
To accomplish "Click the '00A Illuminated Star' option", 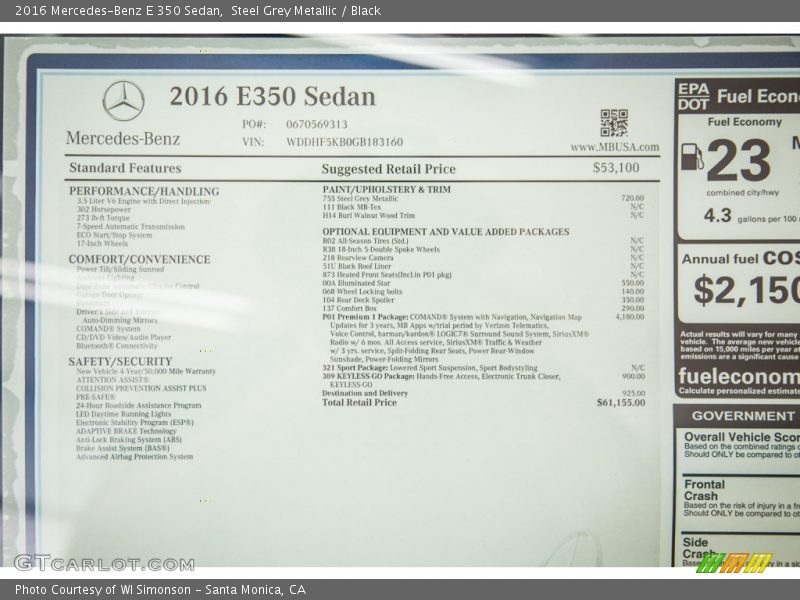I will (356, 283).
